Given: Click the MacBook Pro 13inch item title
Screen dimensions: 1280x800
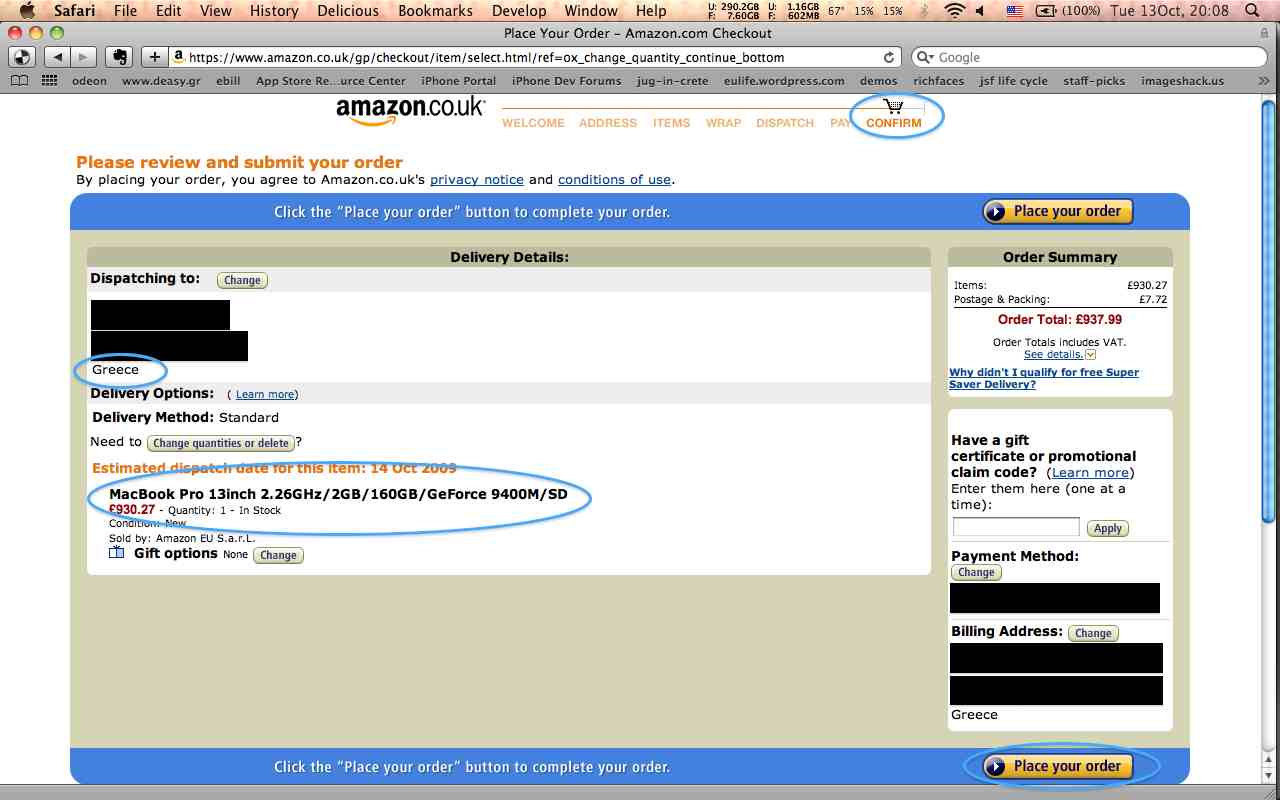Looking at the screenshot, I should click(x=338, y=494).
